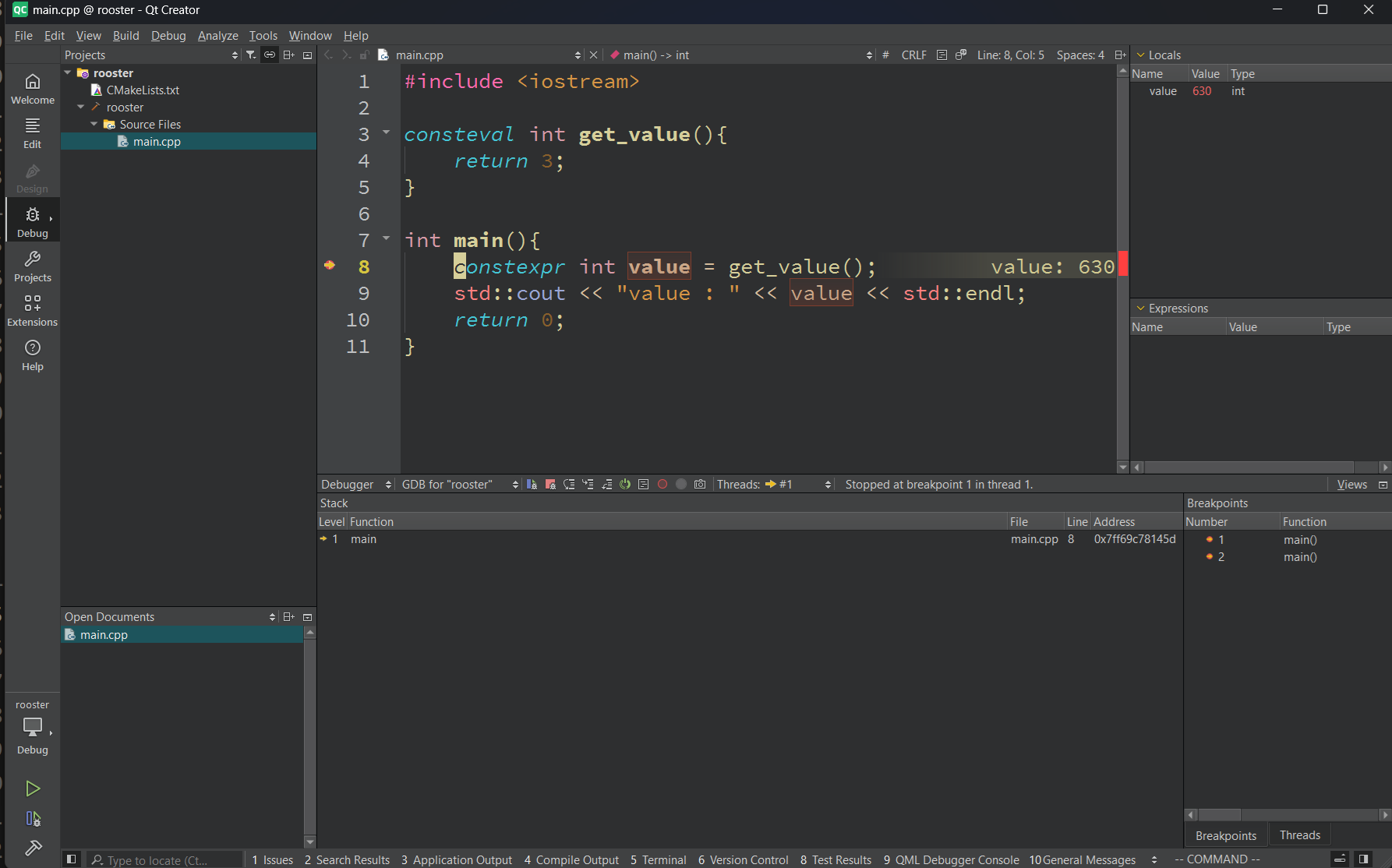Click the Projects mode wrench icon

point(33,266)
